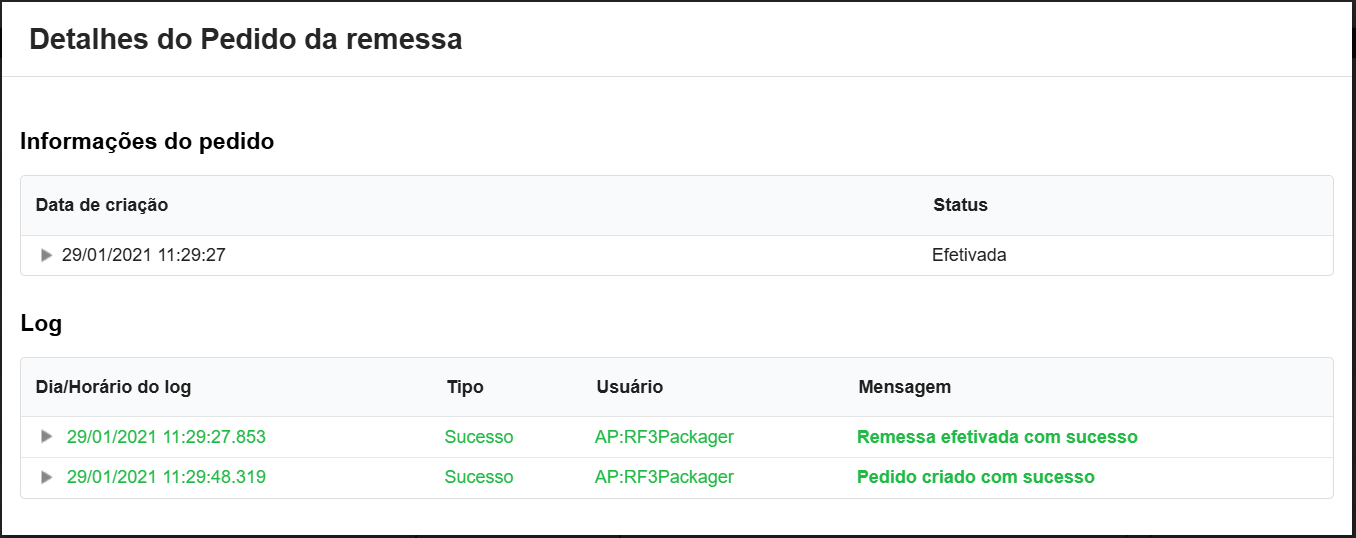
Task: Click the "Dia/Horário do log" column header
Action: click(x=113, y=387)
